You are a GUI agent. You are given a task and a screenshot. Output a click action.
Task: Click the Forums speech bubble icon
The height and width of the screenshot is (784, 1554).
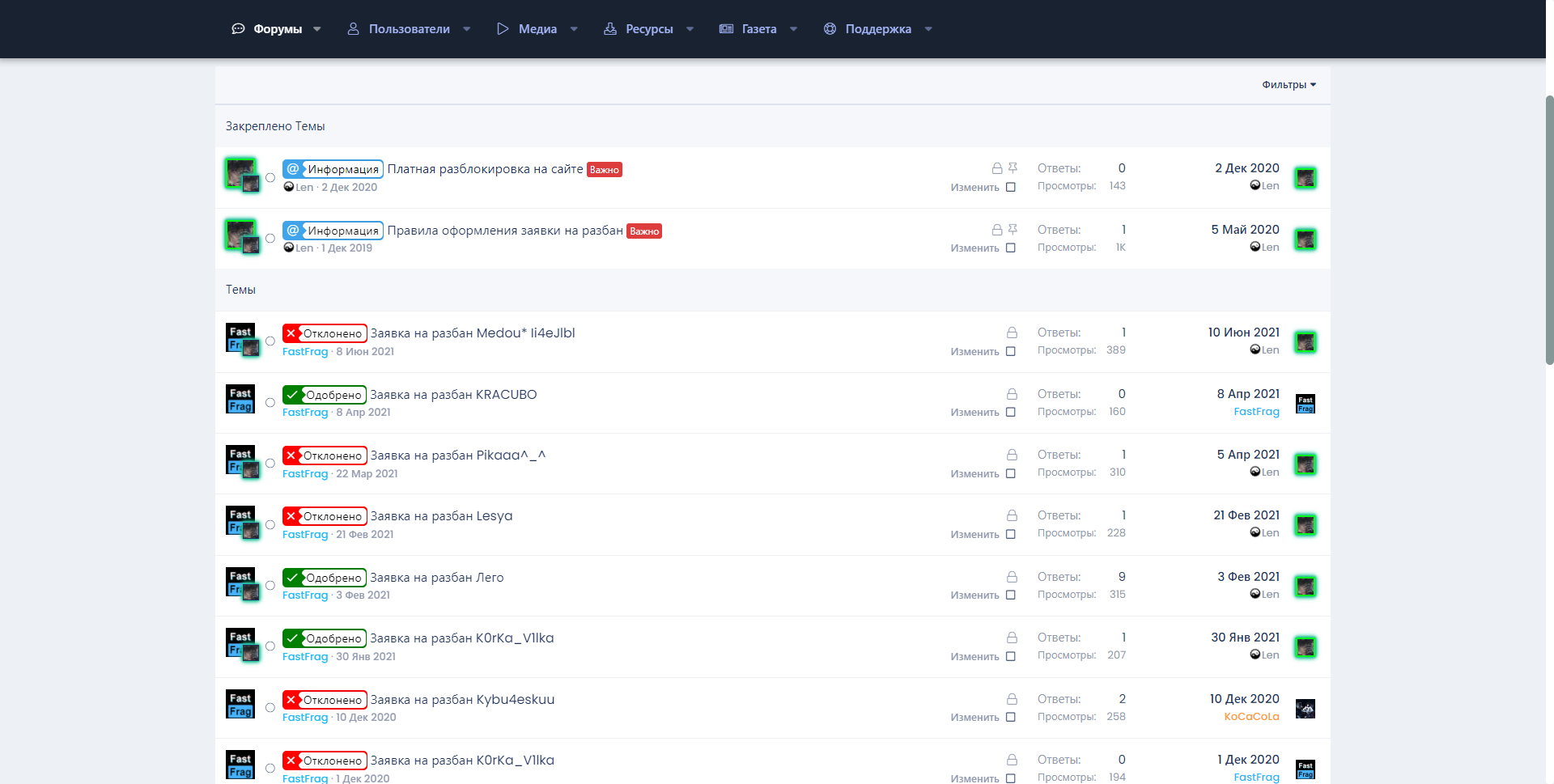[238, 29]
